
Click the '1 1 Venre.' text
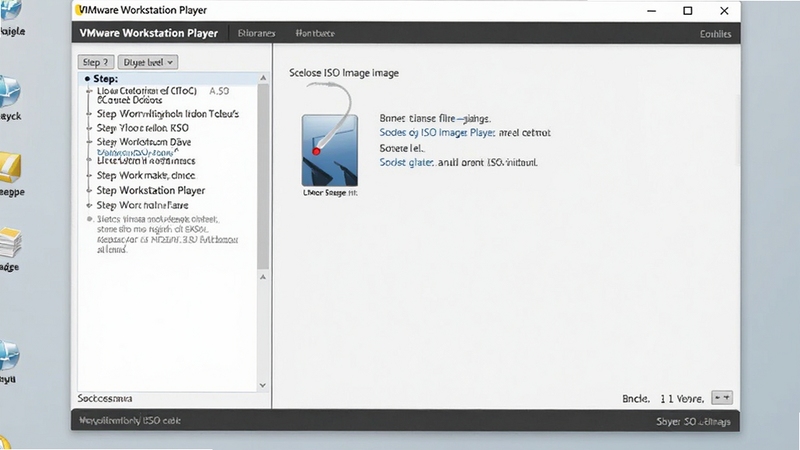tap(682, 398)
